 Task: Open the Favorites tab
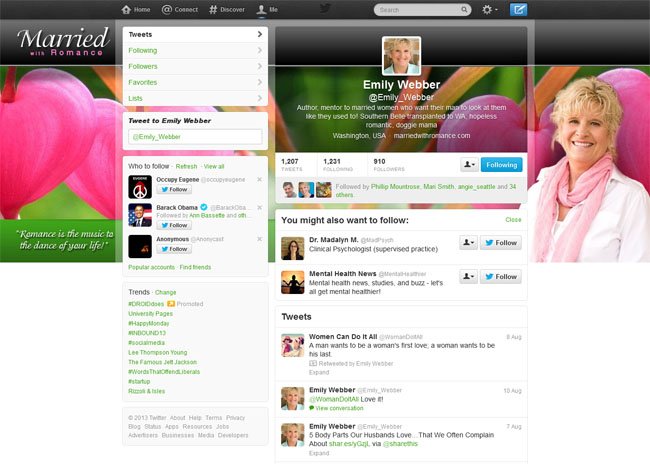195,83
